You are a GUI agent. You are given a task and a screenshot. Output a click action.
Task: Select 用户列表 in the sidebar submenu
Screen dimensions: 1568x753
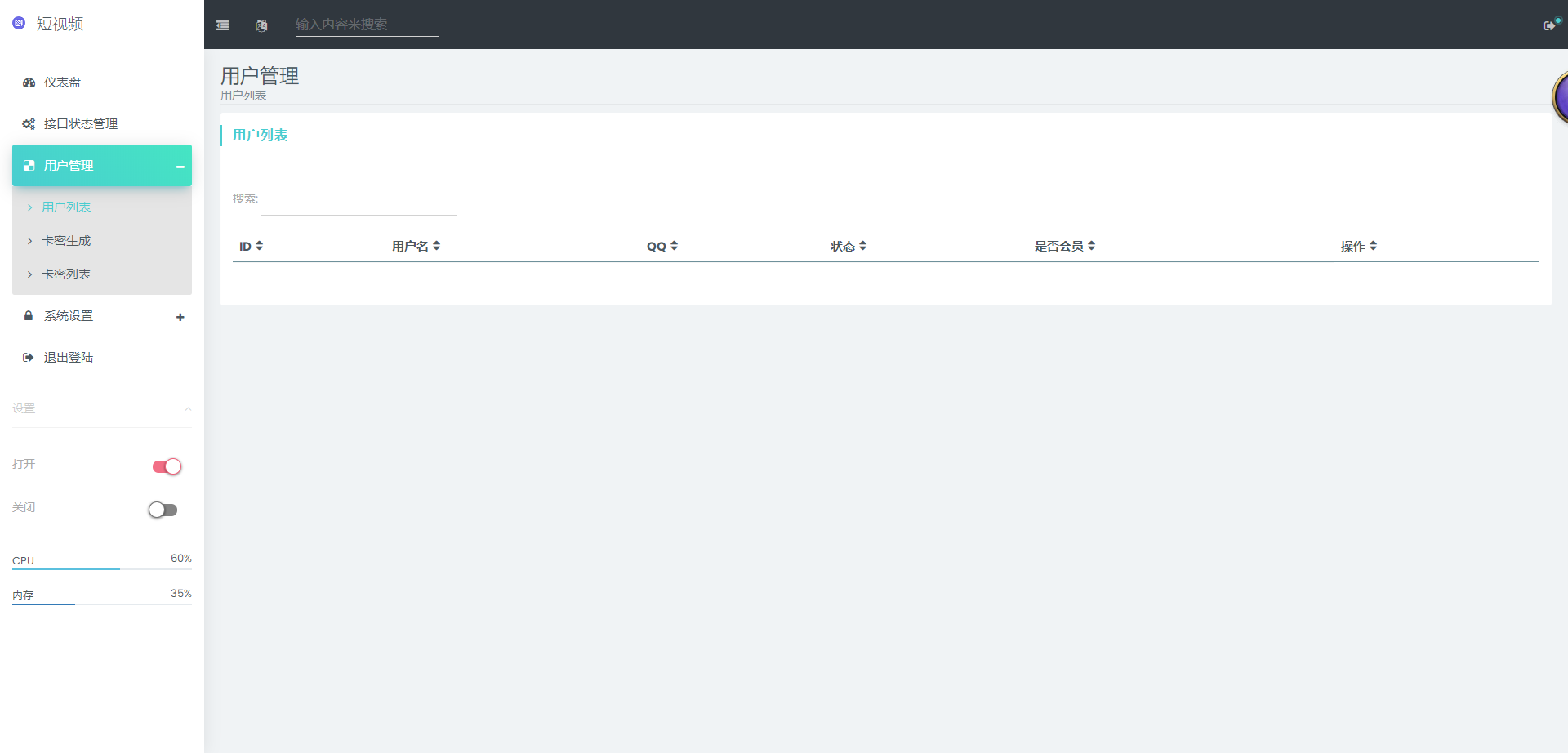tap(66, 207)
